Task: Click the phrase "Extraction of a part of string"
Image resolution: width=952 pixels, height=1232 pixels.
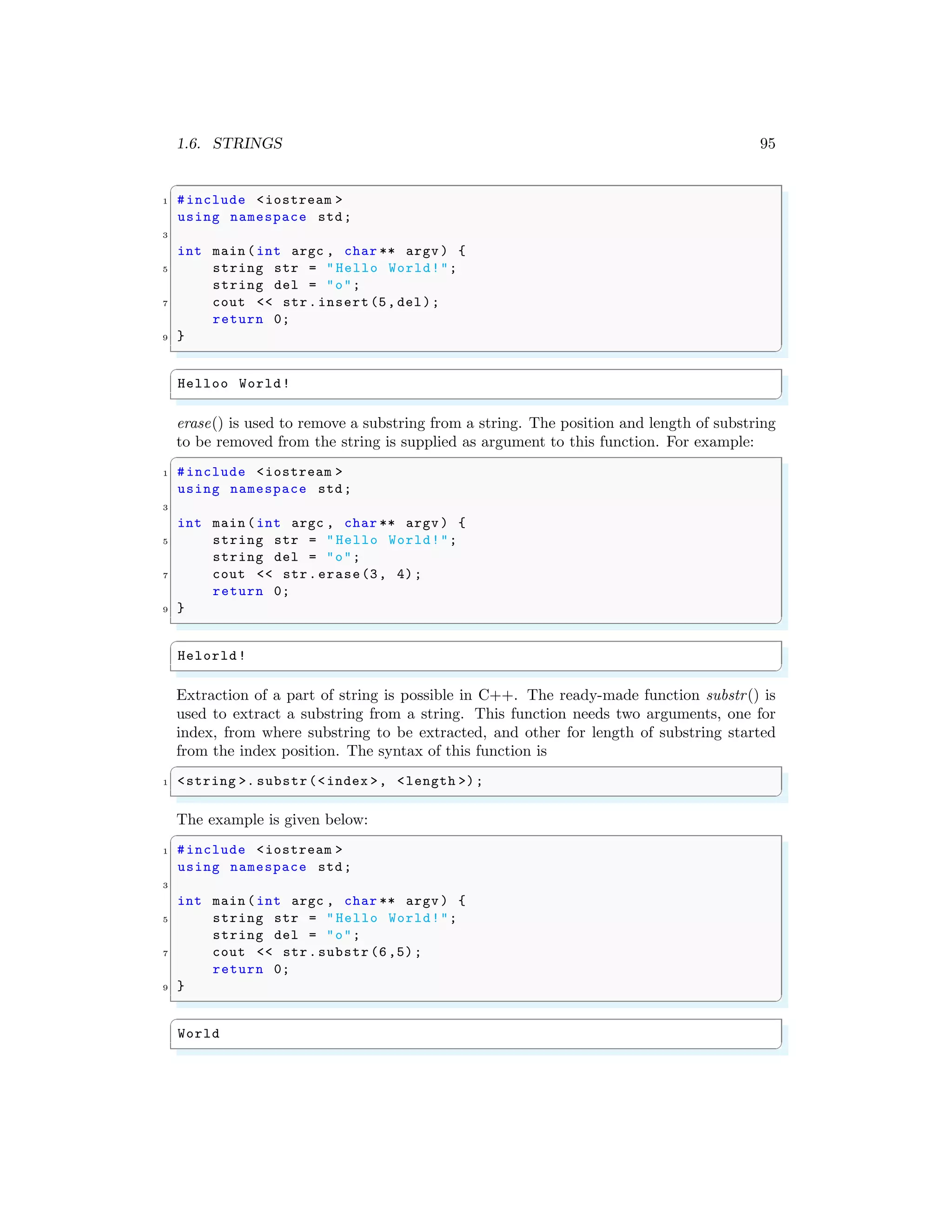Action: click(278, 695)
